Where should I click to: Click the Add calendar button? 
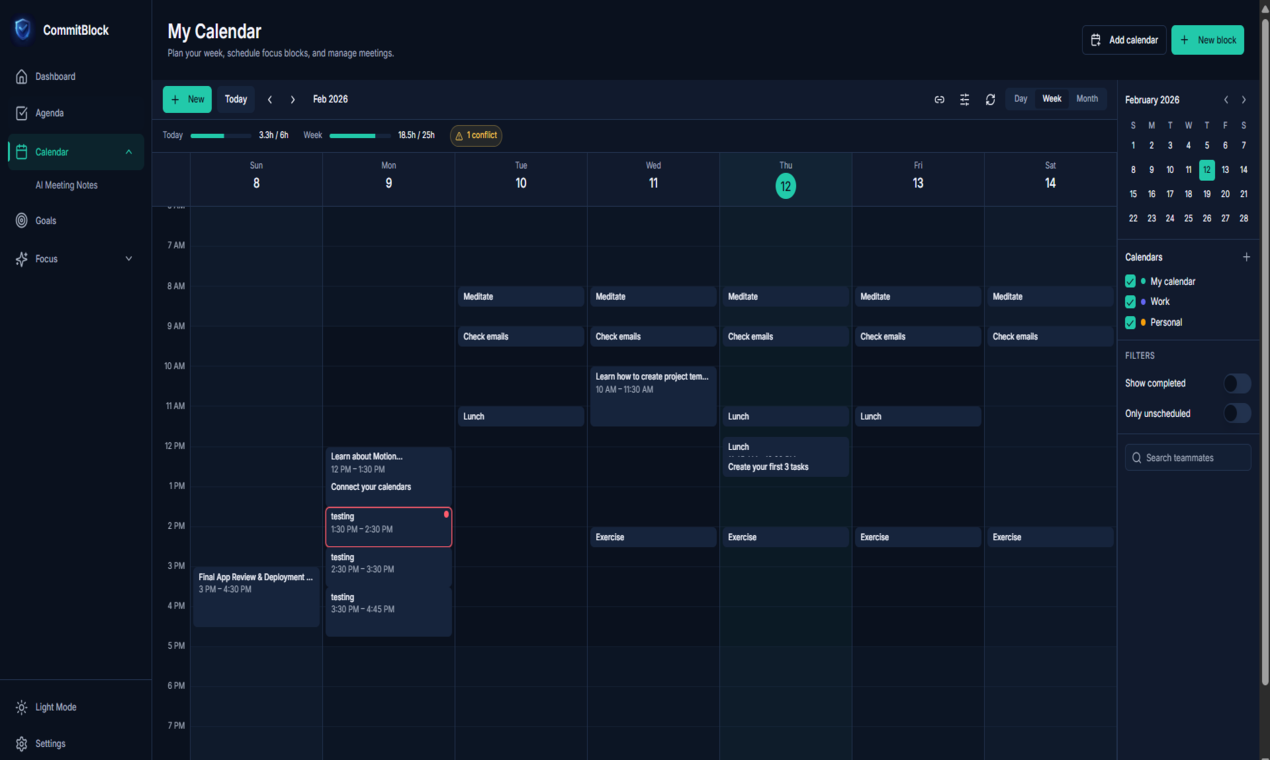[1124, 40]
